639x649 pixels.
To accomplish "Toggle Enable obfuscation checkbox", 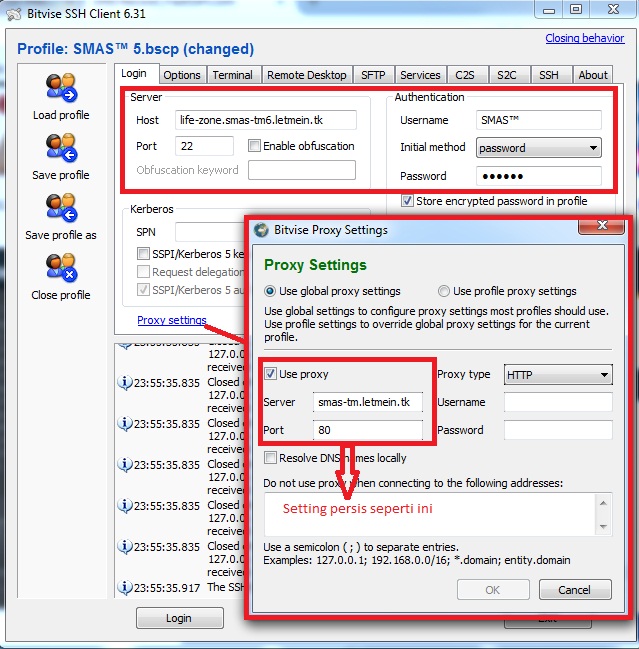I will click(254, 146).
